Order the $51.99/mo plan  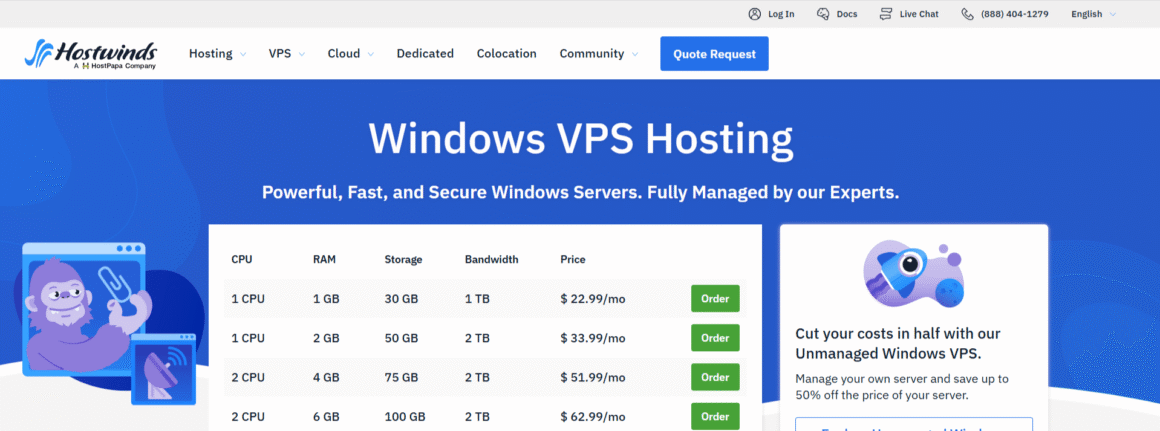pyautogui.click(x=715, y=377)
